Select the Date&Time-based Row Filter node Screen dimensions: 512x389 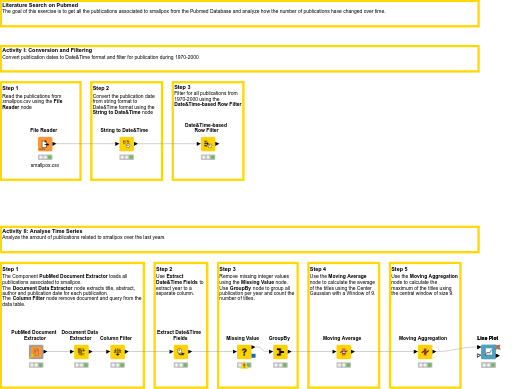[x=208, y=144]
